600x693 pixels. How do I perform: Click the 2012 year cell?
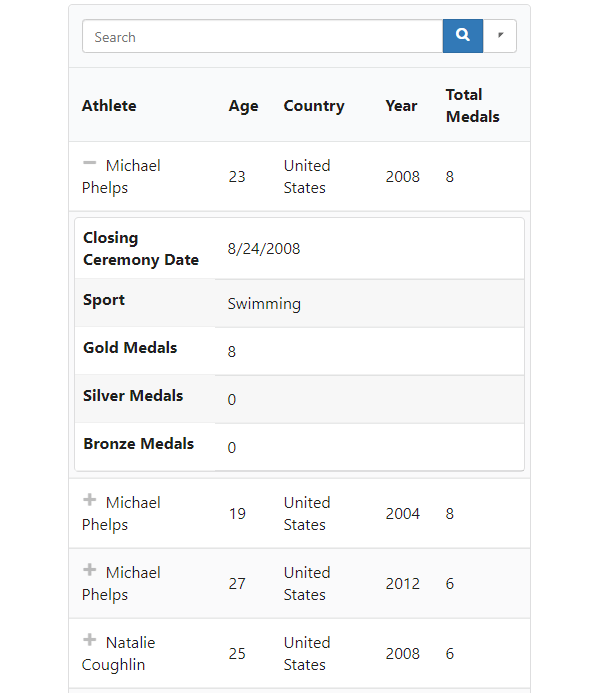(403, 583)
